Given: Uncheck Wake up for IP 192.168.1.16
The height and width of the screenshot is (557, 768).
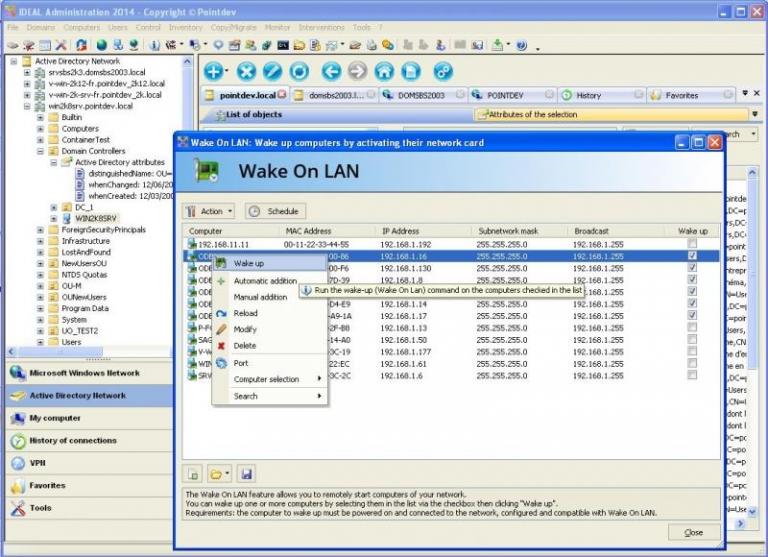Looking at the screenshot, I should pos(692,255).
